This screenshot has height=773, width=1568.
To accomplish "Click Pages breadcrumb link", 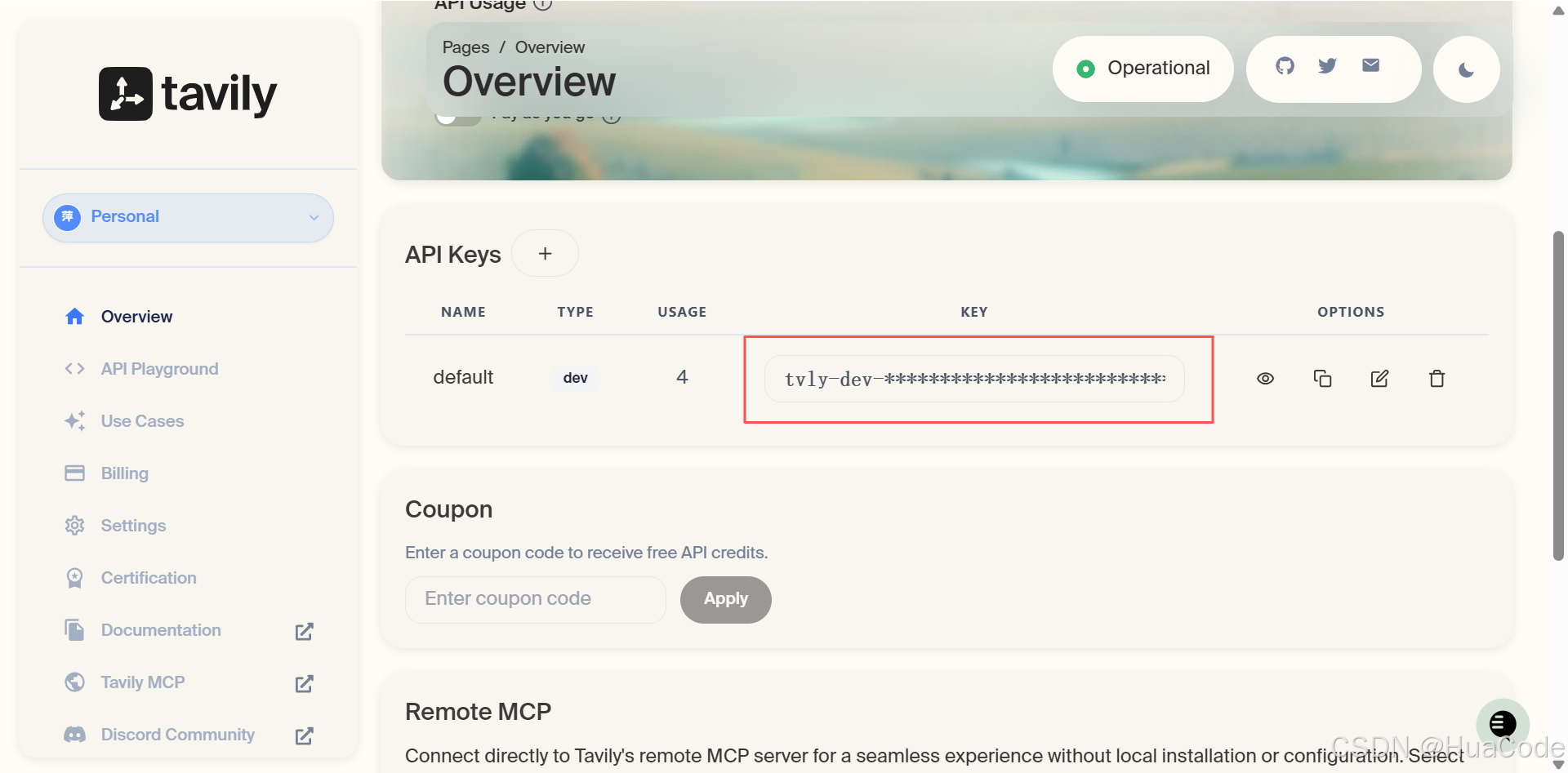I will (465, 47).
